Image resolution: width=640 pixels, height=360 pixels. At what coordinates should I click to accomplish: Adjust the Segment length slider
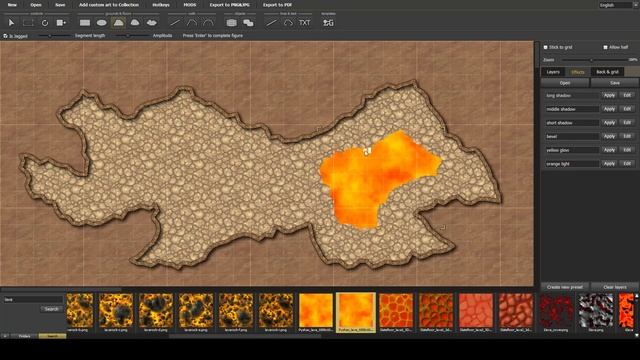tap(54, 36)
